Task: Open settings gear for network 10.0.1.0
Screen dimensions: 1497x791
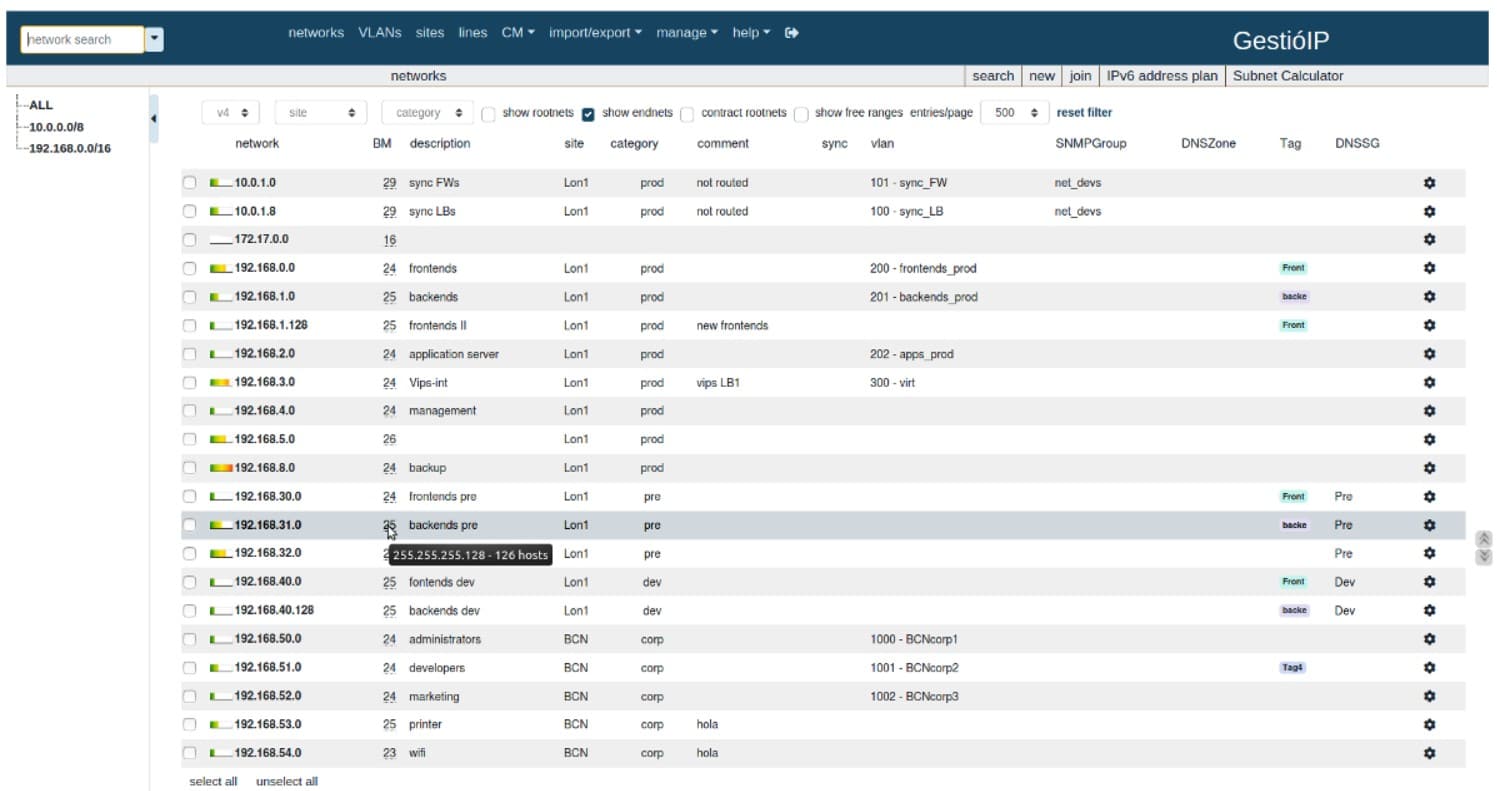Action: click(1430, 183)
